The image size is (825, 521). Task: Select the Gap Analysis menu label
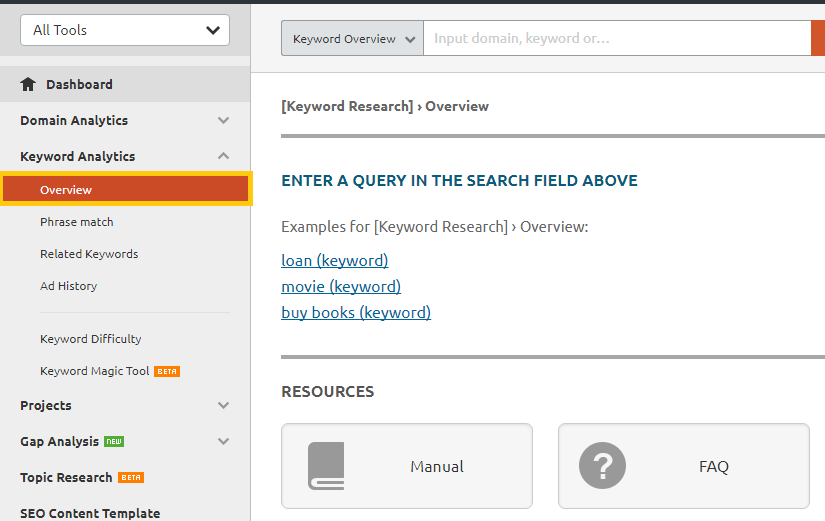(59, 442)
